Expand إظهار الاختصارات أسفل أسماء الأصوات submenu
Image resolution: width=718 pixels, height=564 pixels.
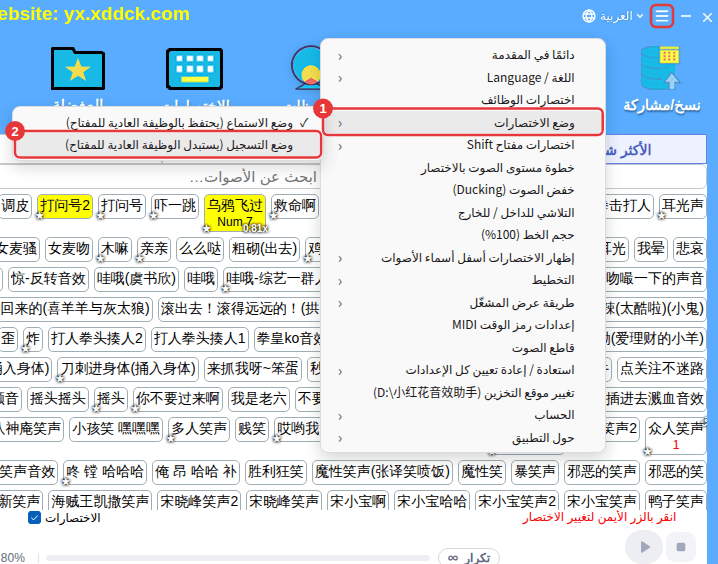463,258
